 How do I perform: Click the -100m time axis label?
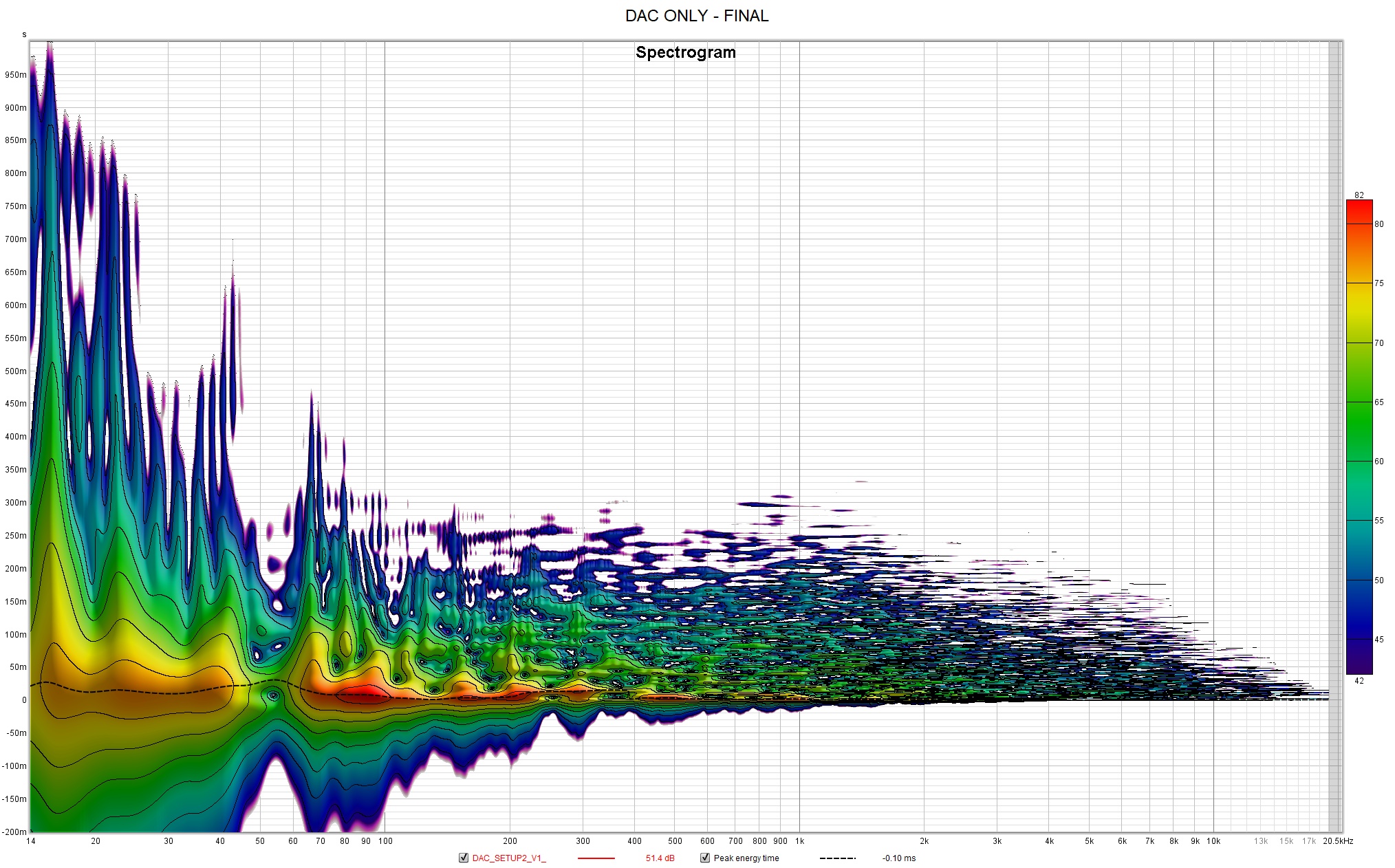tap(14, 766)
